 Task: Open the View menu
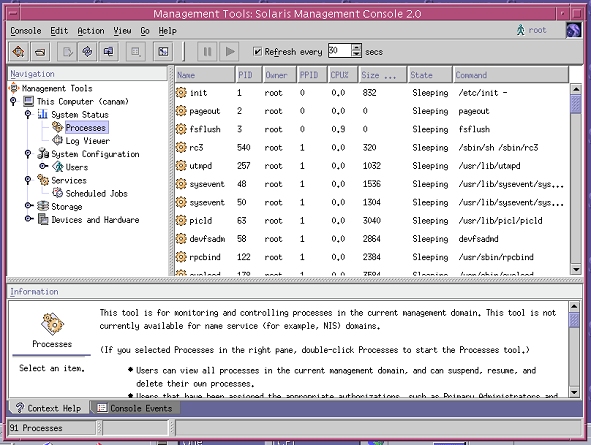point(122,31)
